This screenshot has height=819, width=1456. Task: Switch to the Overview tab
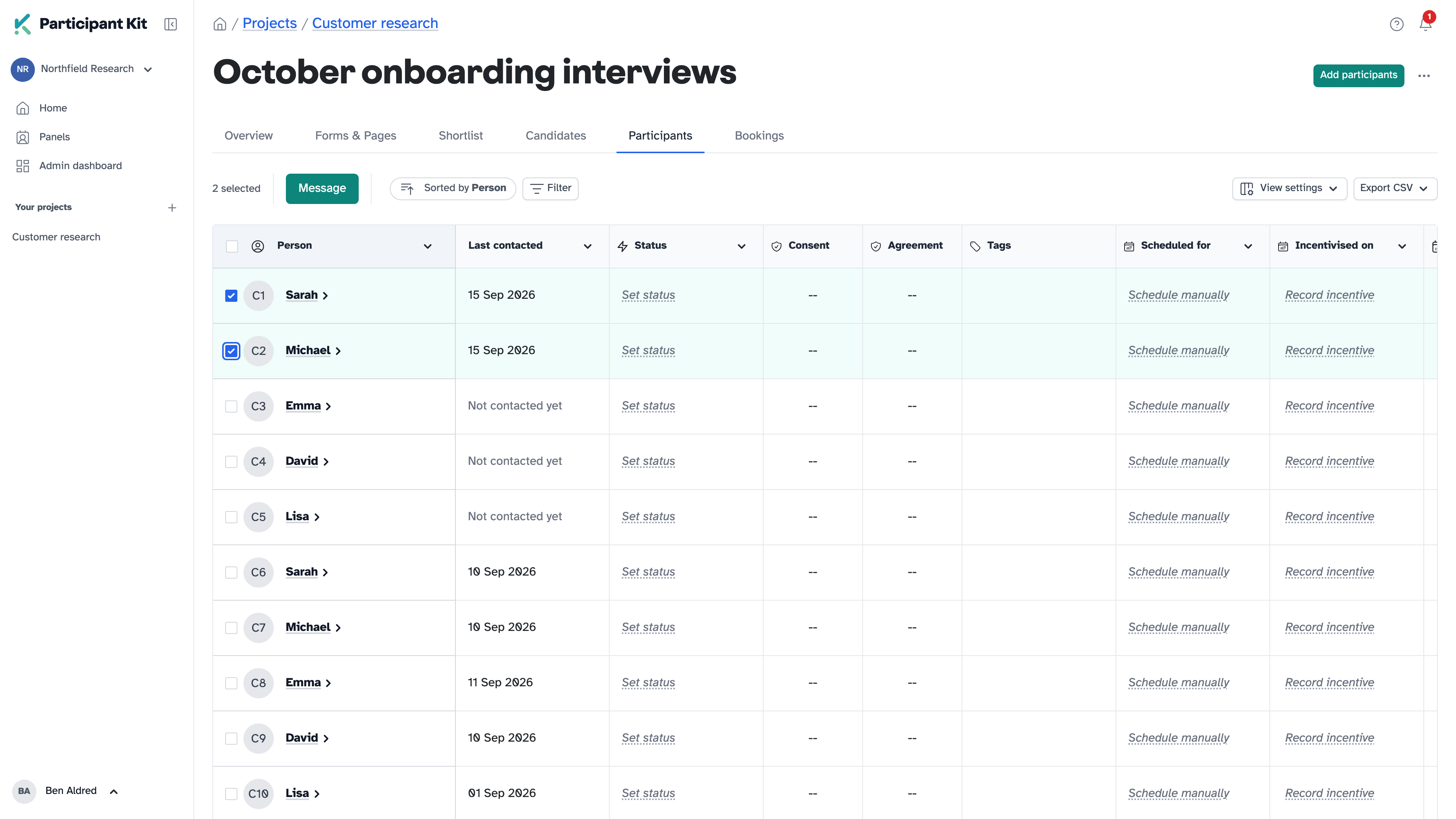tap(249, 136)
